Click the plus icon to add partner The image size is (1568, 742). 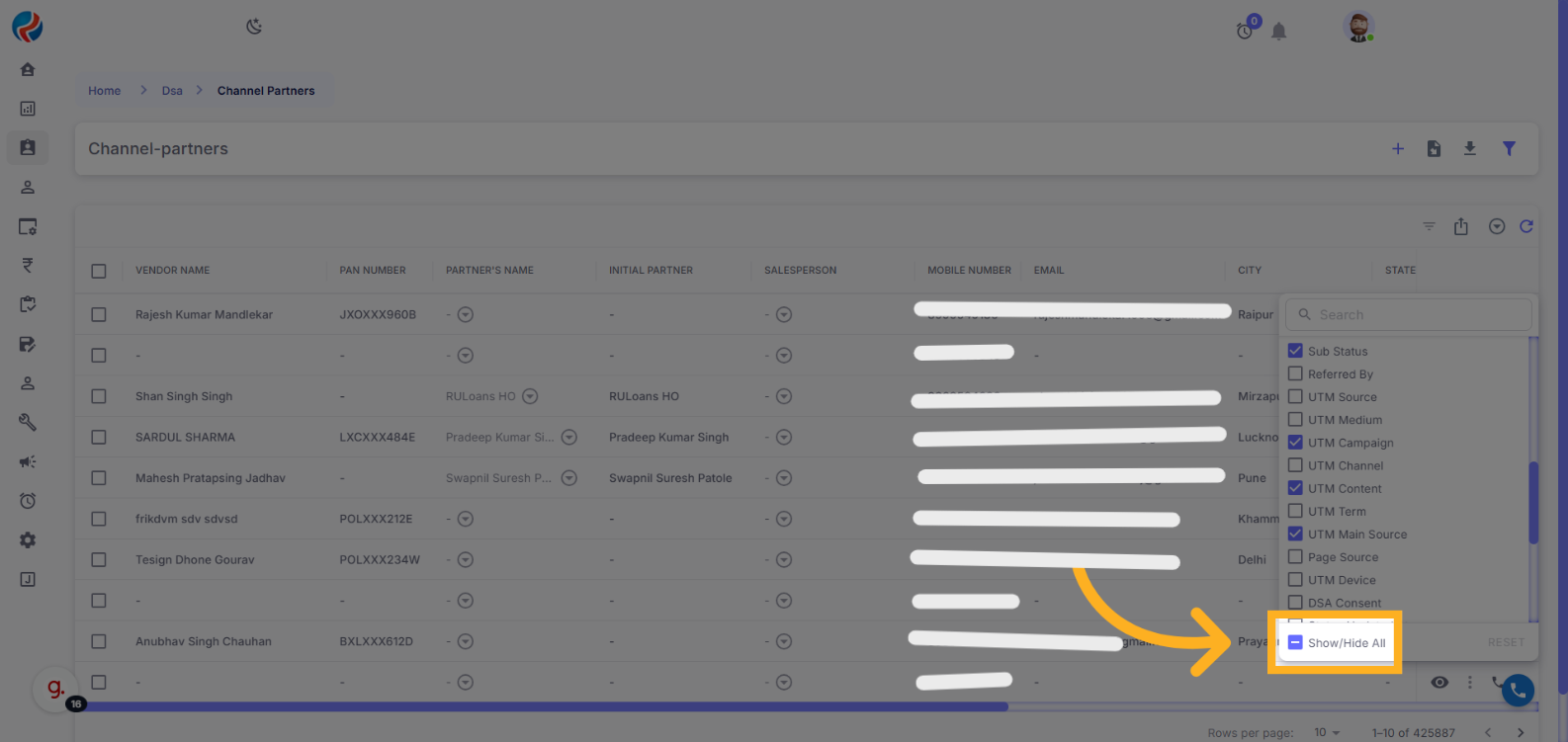pos(1398,148)
